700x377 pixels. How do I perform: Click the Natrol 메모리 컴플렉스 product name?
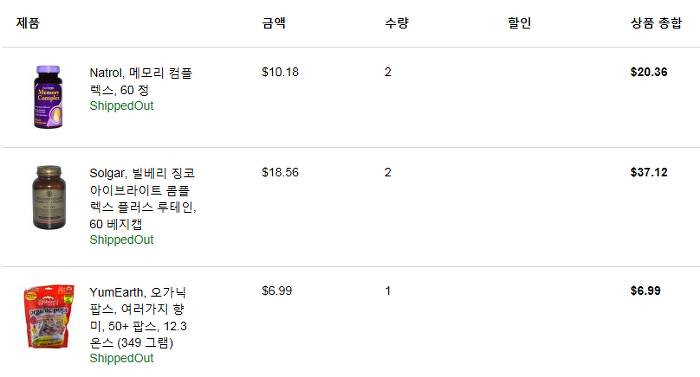tap(141, 81)
